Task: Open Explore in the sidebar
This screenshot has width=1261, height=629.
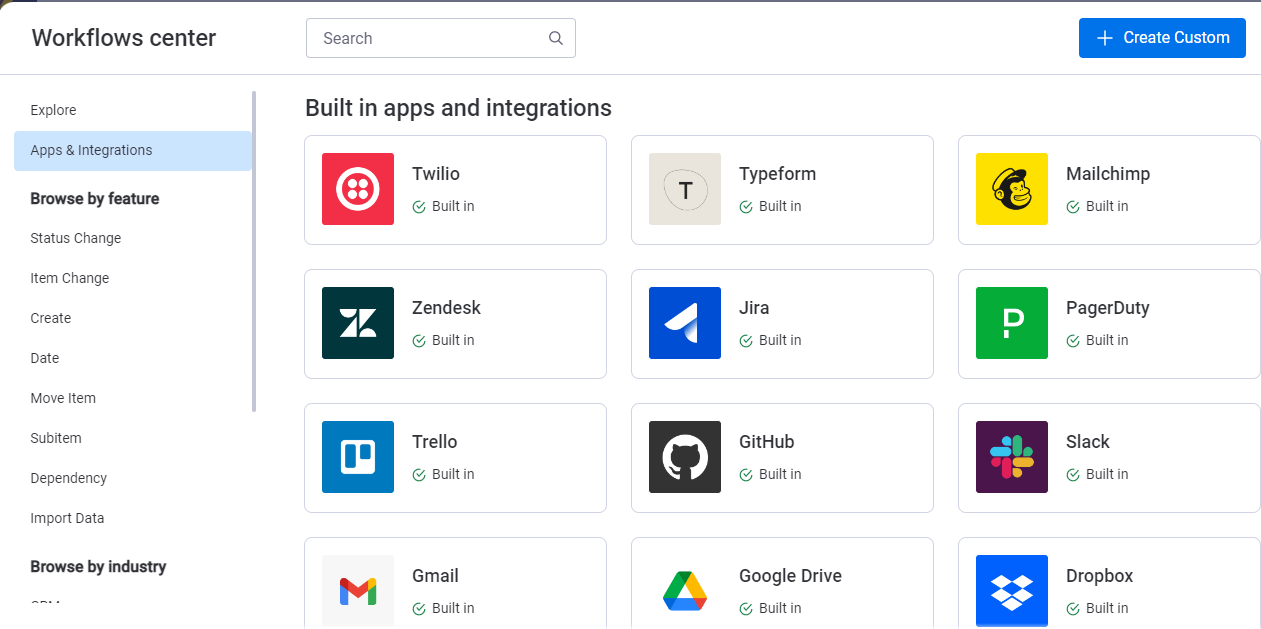Action: (x=53, y=110)
